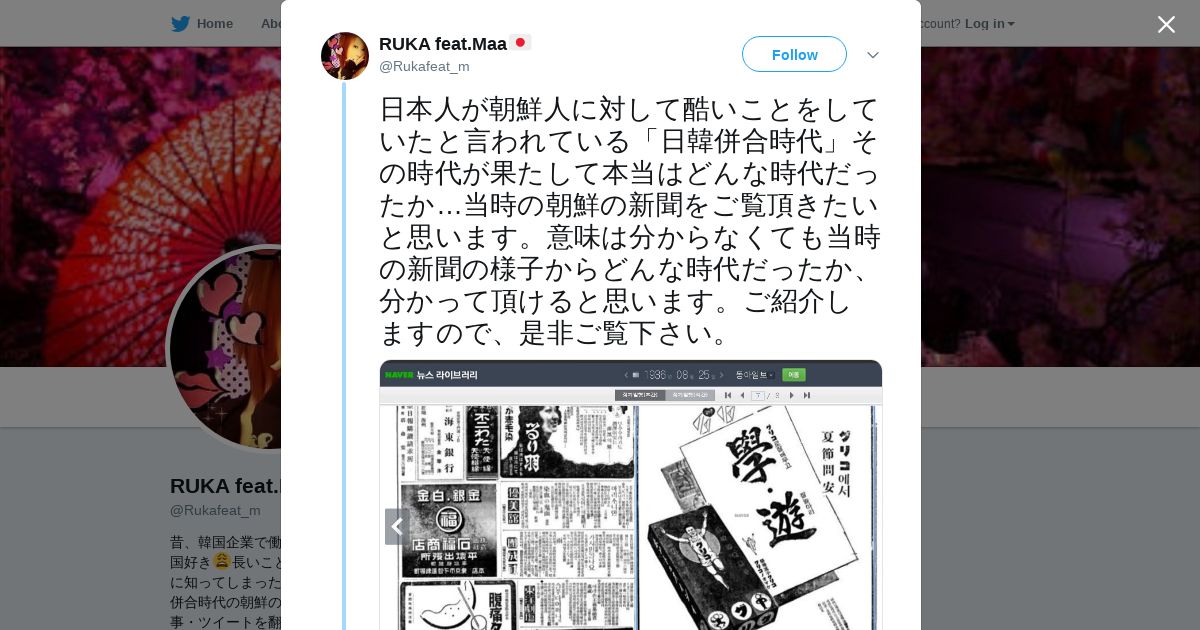Click the @Rukafeat_m handle in tweet
1200x630 pixels.
[424, 66]
